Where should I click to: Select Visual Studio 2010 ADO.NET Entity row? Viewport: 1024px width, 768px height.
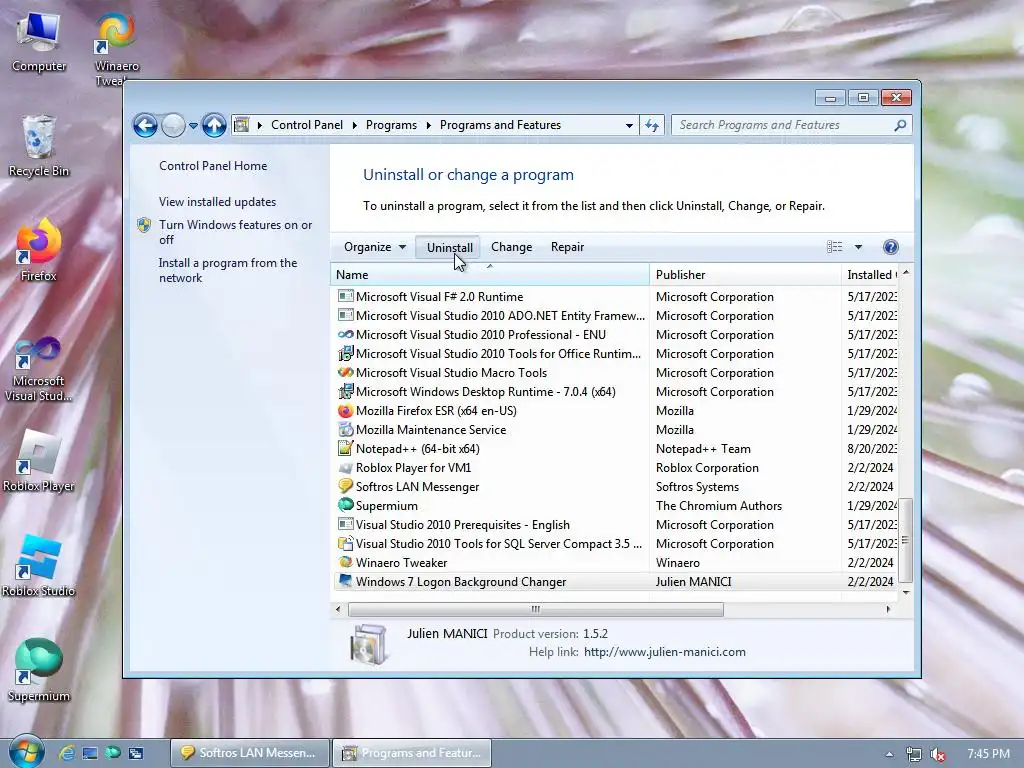pos(615,315)
